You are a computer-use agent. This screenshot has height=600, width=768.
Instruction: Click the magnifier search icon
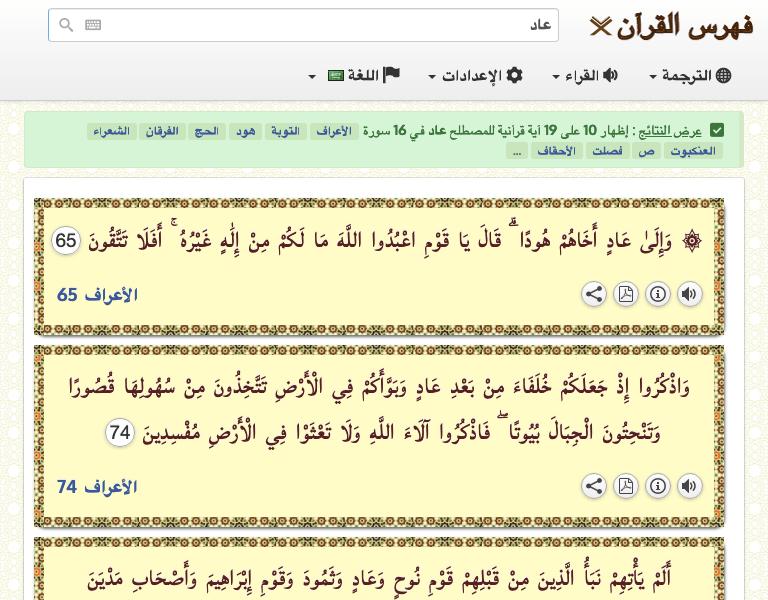66,26
